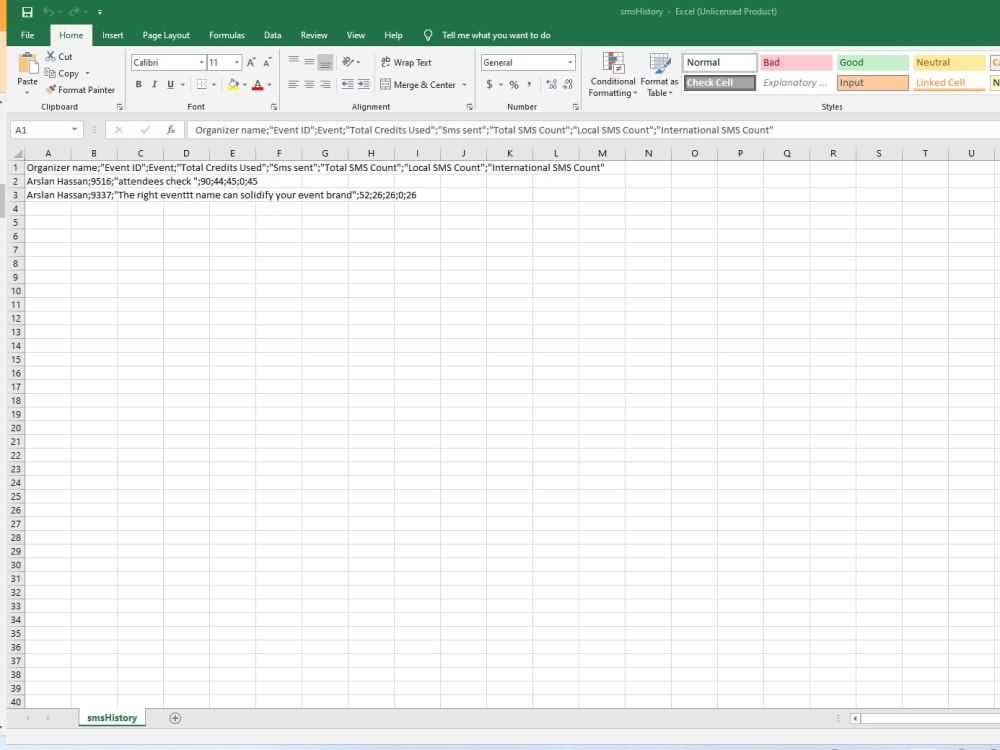Click the Paste clipboard icon

click(27, 63)
